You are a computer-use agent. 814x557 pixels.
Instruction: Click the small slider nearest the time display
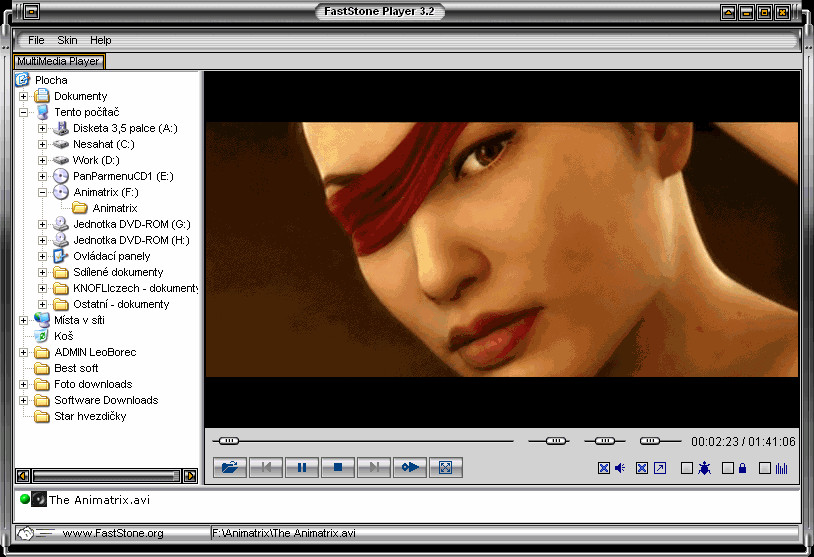point(649,441)
